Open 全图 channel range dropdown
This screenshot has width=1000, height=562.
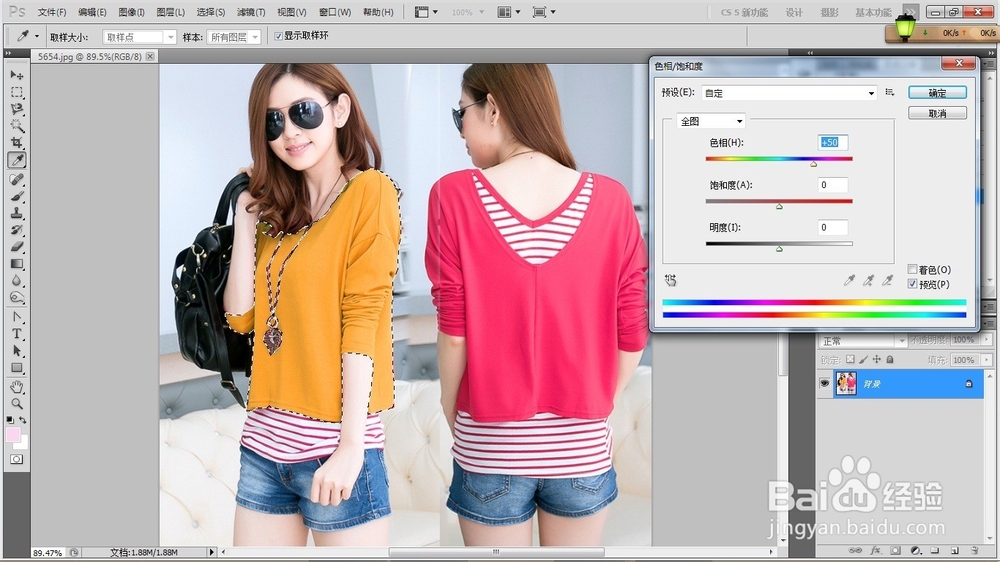(711, 121)
